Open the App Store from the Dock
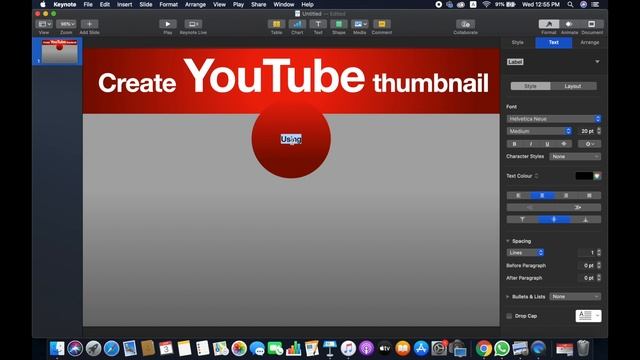This screenshot has height=360, width=640. (x=420, y=349)
